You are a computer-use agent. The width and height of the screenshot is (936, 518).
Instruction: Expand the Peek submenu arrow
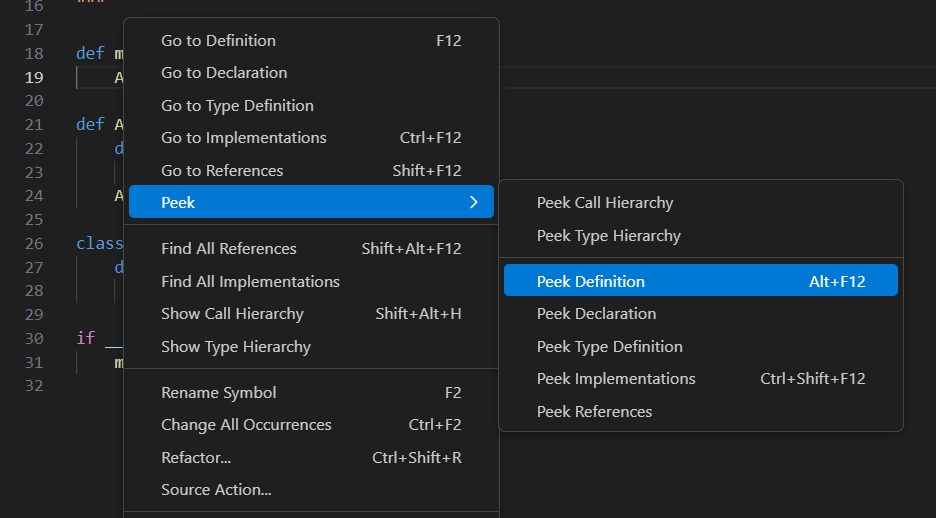[473, 203]
